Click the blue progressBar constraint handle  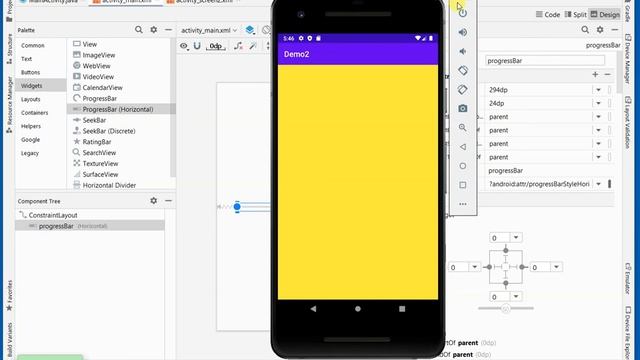click(237, 207)
